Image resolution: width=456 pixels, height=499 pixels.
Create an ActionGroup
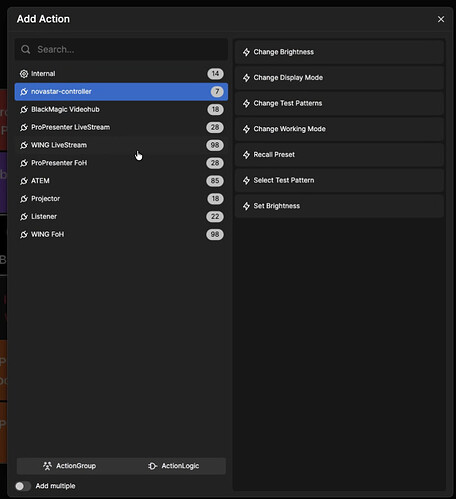coord(69,466)
